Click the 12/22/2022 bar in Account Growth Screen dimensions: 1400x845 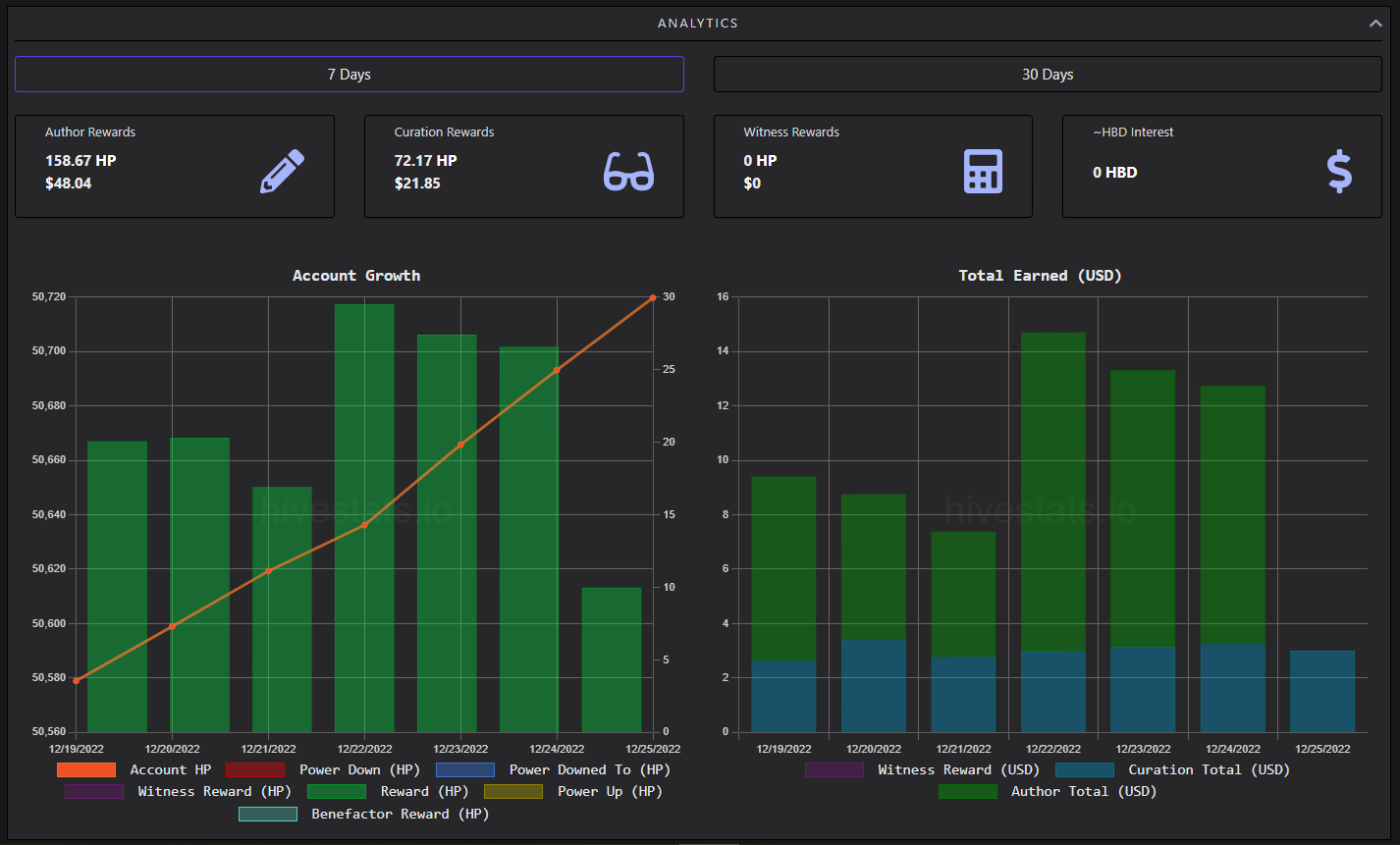pos(364,518)
